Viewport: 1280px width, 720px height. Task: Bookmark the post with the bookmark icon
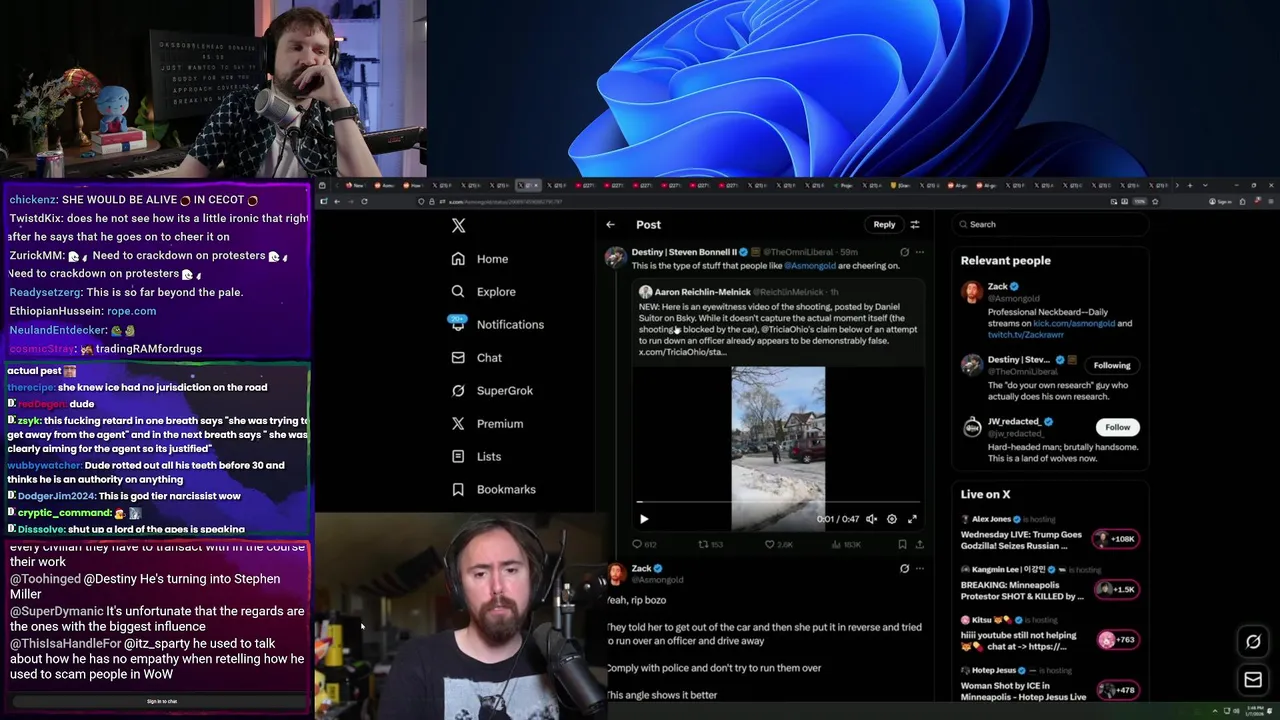[x=902, y=545]
